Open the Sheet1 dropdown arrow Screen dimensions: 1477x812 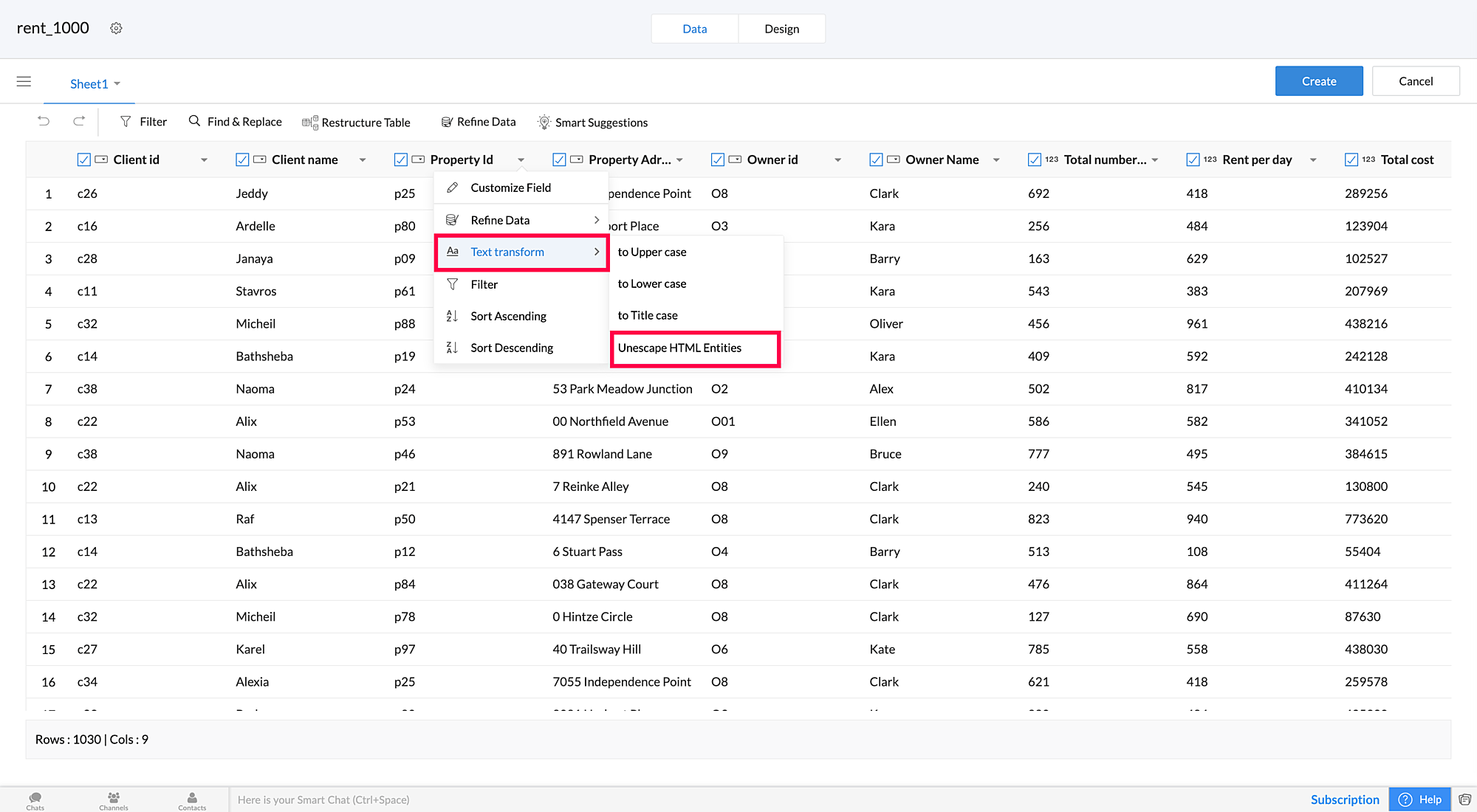point(117,84)
